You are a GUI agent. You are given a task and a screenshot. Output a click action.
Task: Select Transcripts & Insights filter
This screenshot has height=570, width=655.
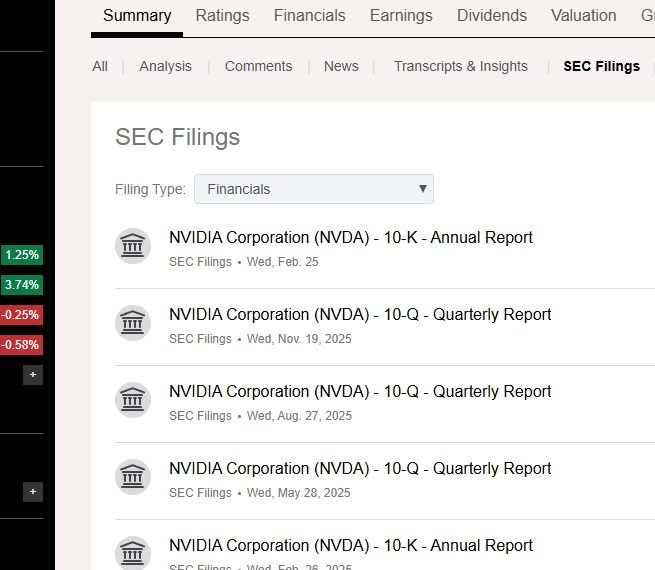pos(461,66)
